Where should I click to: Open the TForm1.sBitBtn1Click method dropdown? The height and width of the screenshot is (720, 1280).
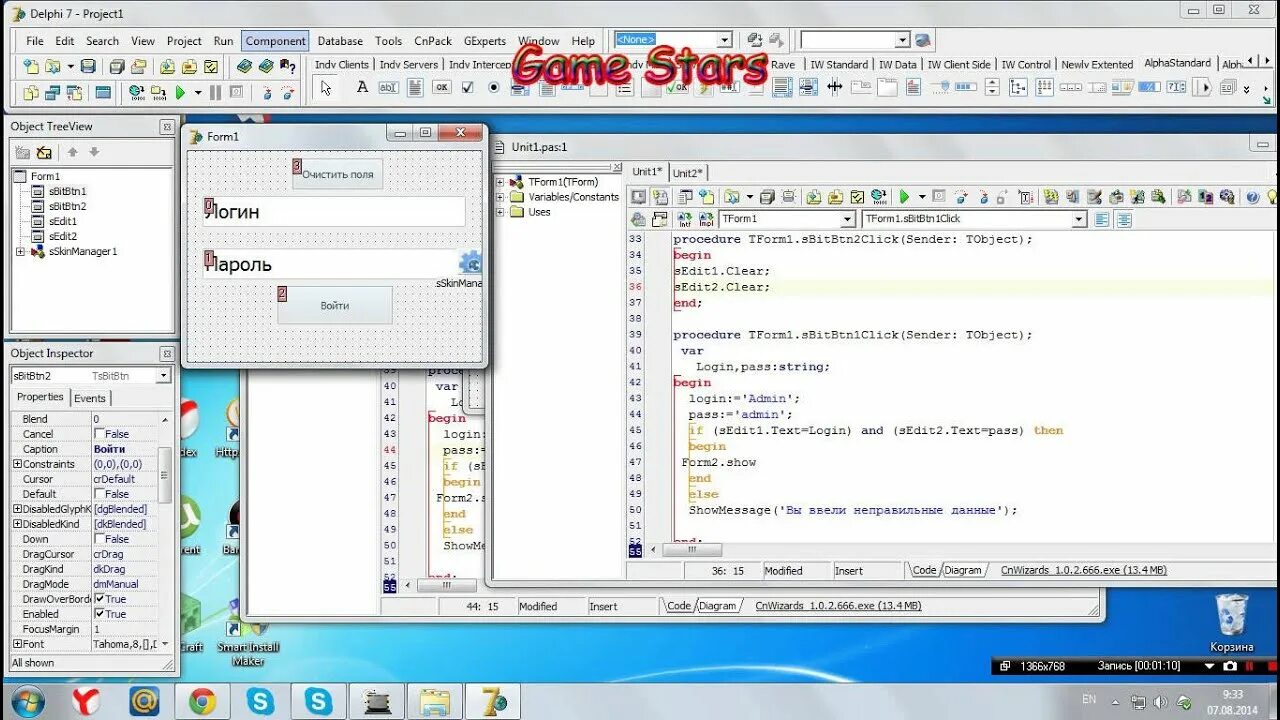coord(1078,219)
